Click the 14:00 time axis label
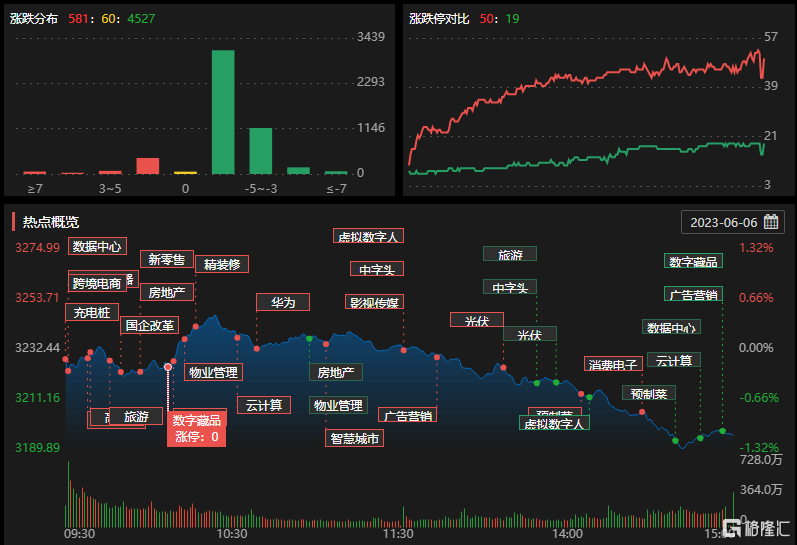 [567, 534]
